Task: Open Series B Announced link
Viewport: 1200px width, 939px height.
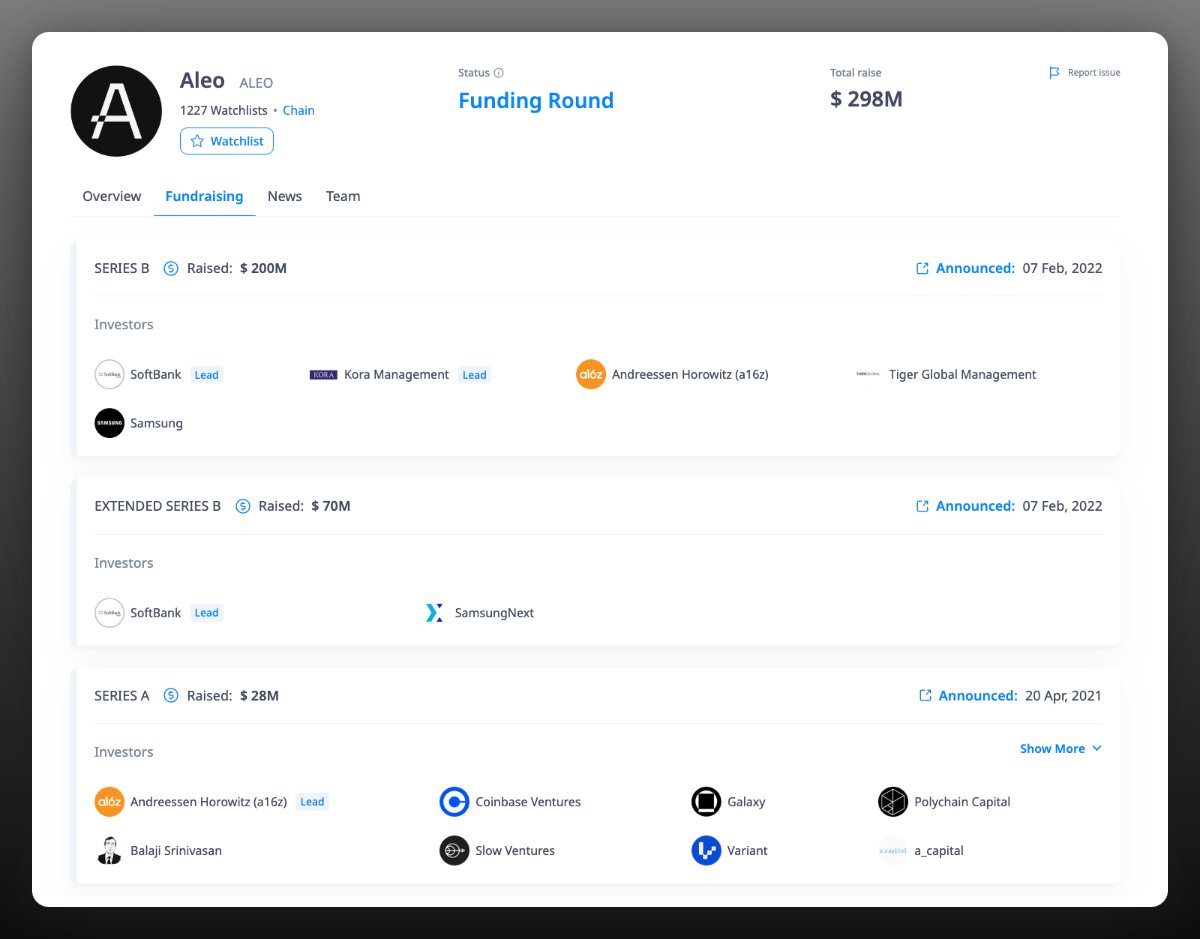Action: 975,268
